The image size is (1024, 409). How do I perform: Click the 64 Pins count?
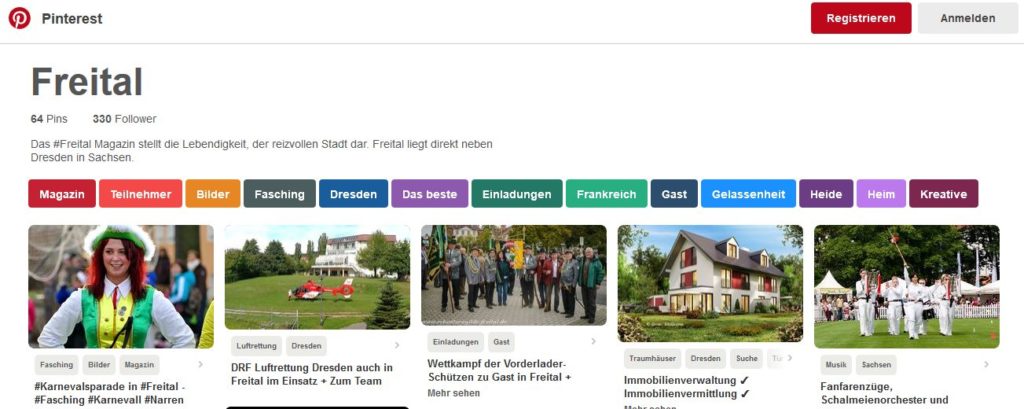49,119
